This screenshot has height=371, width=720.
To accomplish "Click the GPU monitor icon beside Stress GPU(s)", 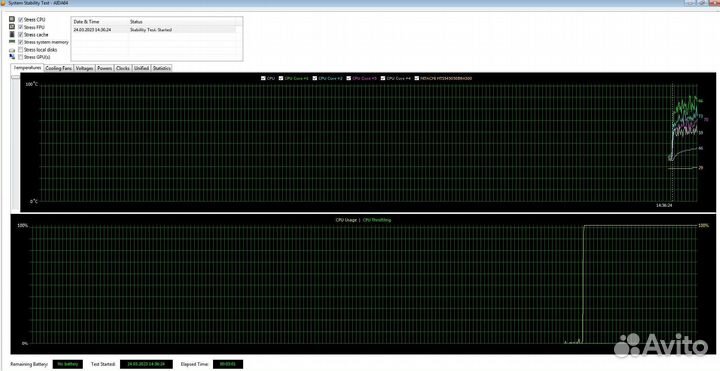I will click(12, 56).
